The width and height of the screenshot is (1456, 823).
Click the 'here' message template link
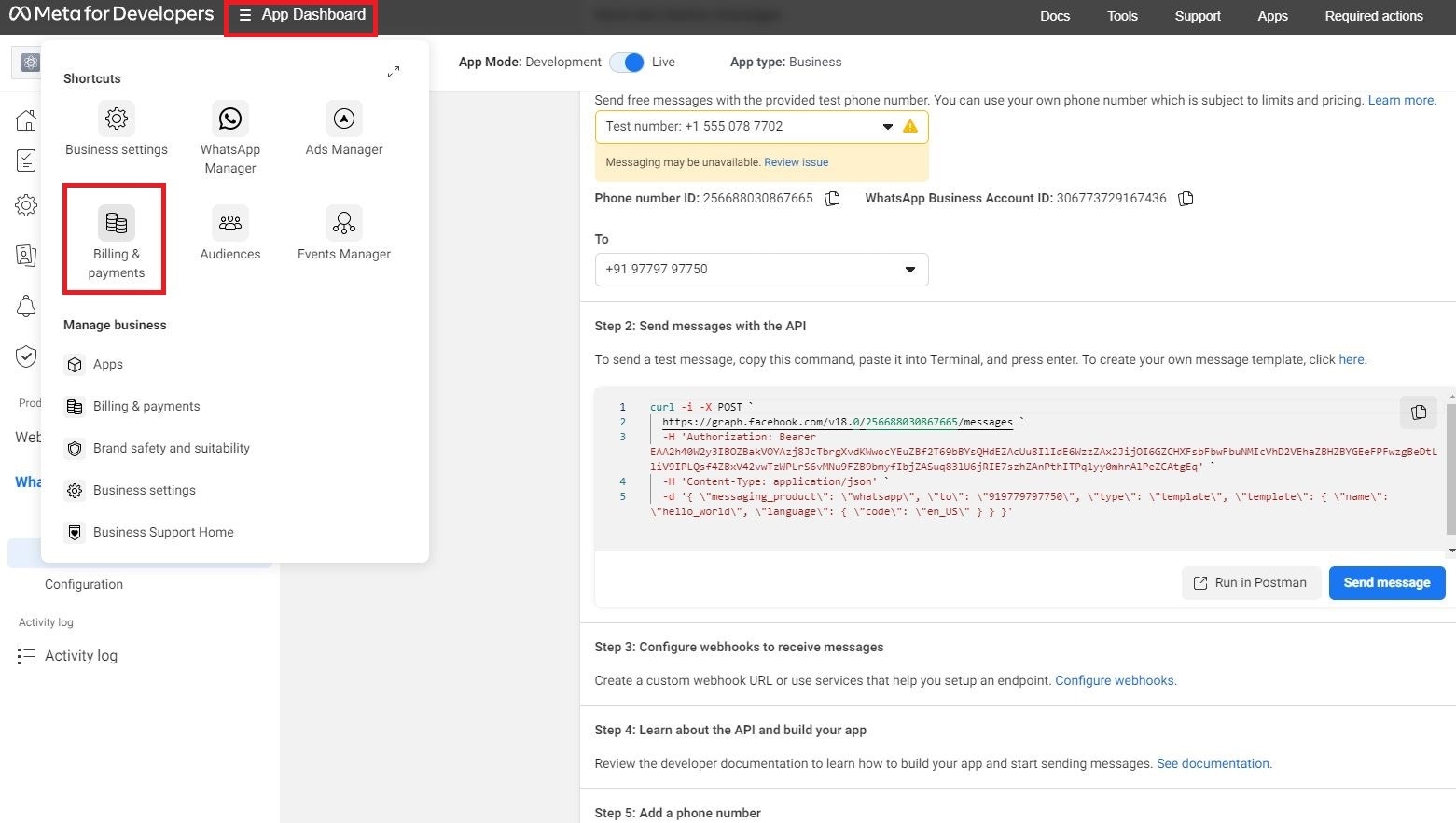click(x=1352, y=359)
